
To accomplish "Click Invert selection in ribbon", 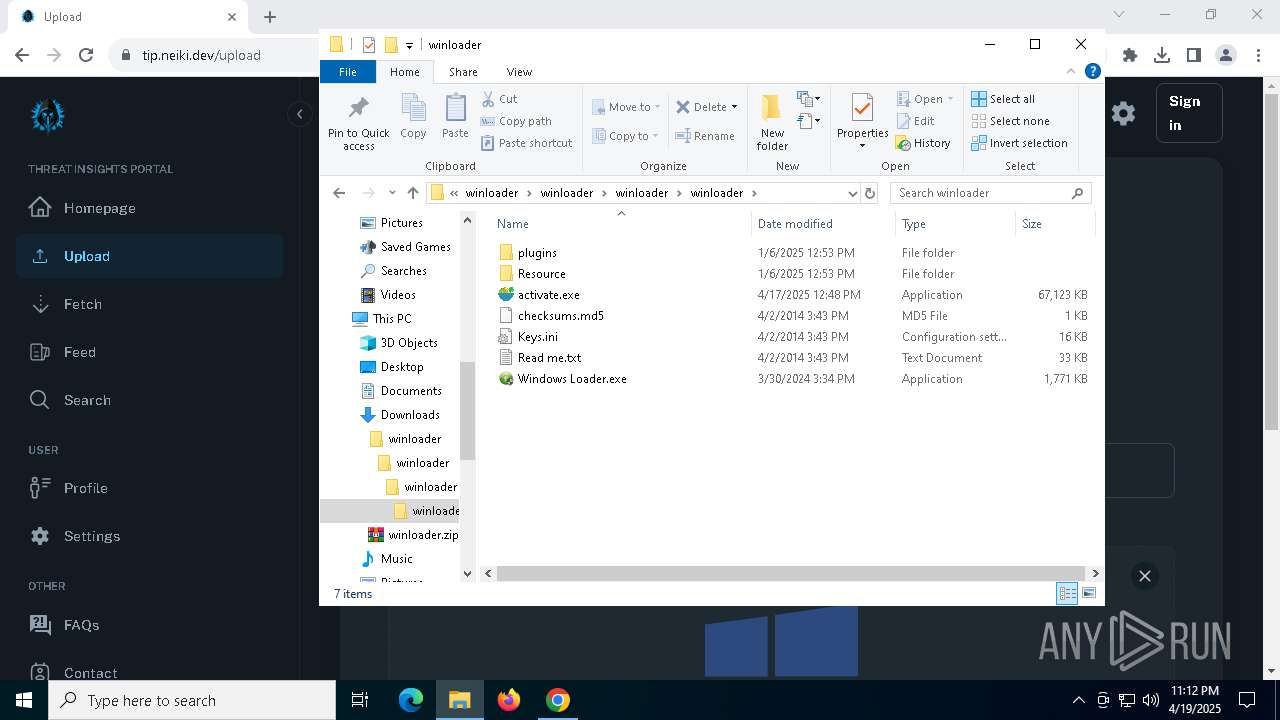I will 1019,143.
